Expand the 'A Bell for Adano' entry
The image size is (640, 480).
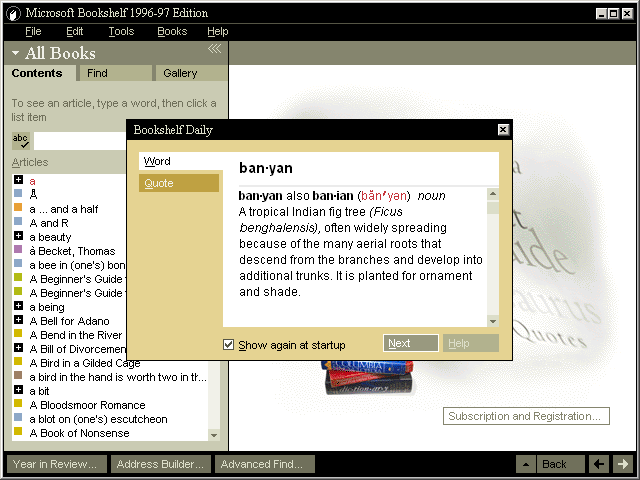18,320
